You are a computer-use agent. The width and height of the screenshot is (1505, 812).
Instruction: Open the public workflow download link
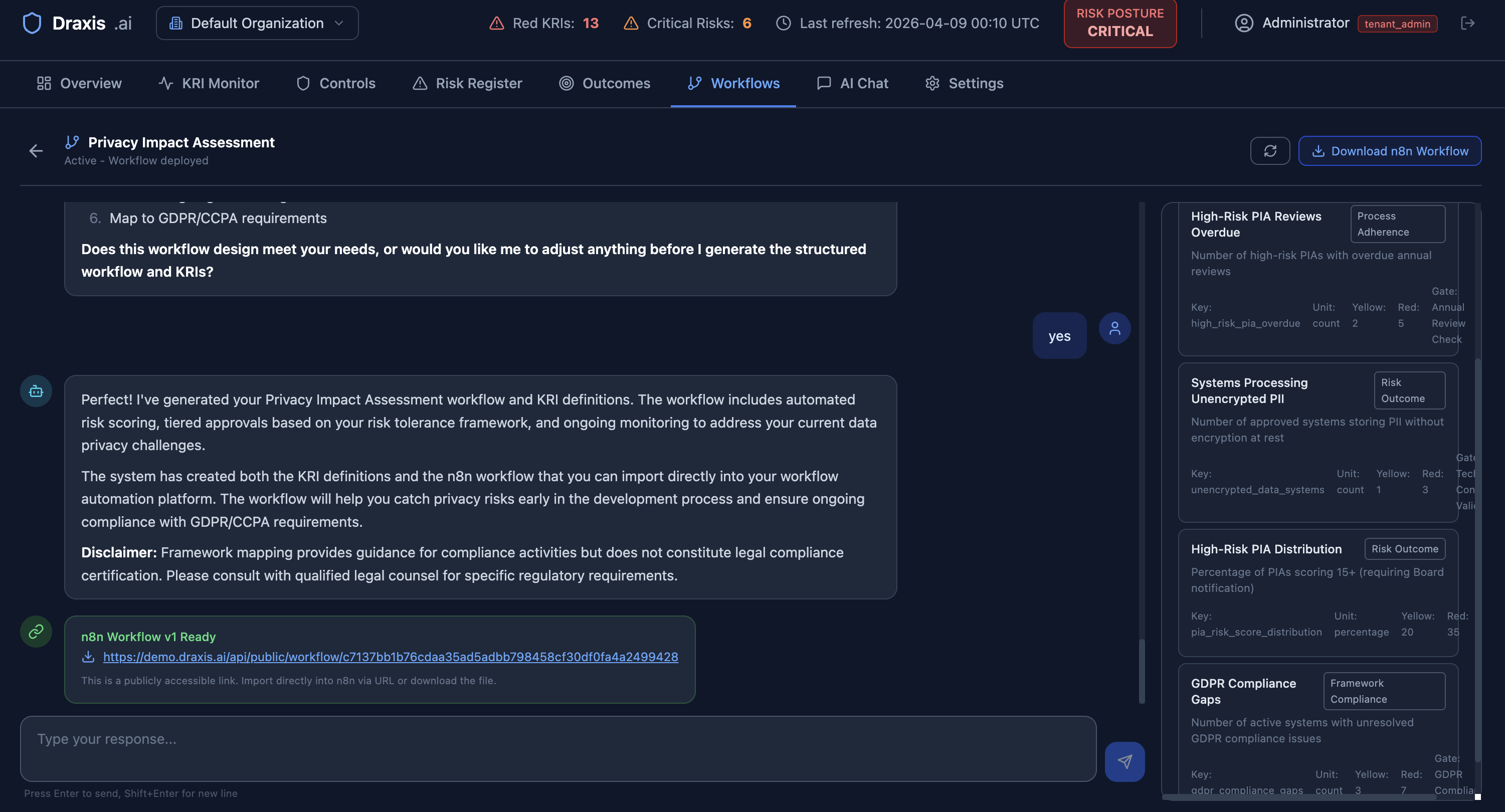(x=390, y=657)
